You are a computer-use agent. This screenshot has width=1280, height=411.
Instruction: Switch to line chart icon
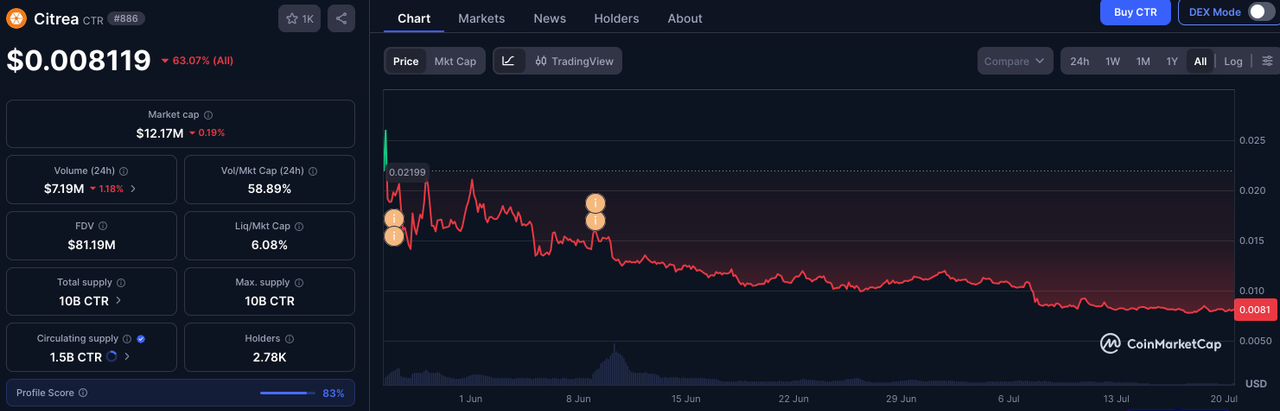pos(508,61)
